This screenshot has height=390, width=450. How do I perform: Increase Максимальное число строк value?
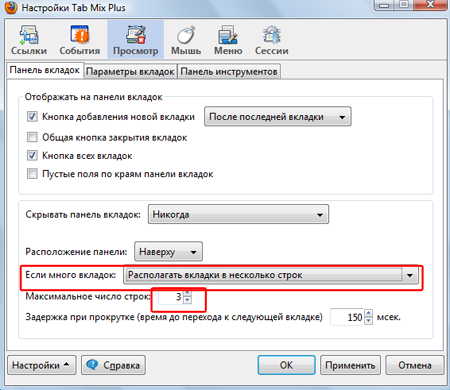point(187,293)
